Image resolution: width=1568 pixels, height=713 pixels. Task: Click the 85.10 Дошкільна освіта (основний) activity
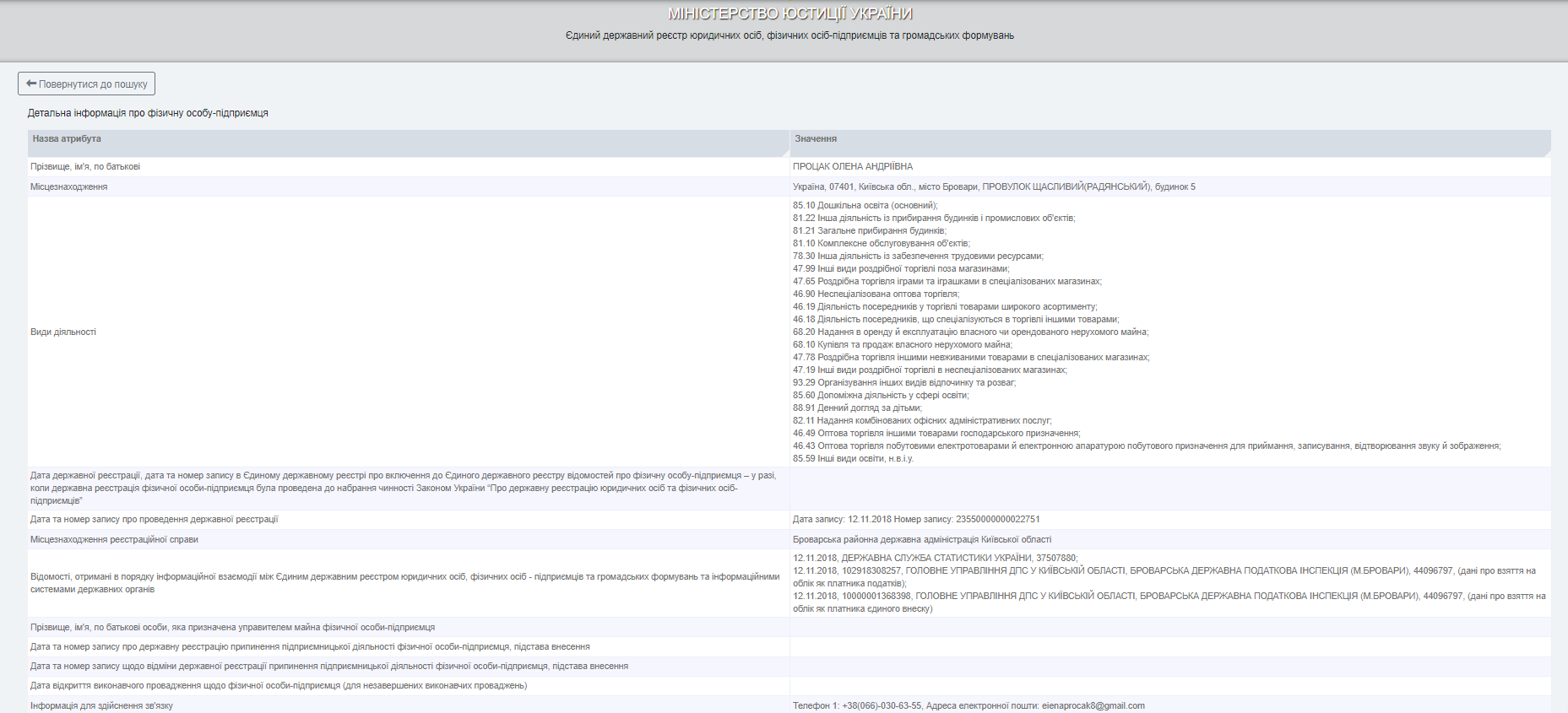[865, 205]
